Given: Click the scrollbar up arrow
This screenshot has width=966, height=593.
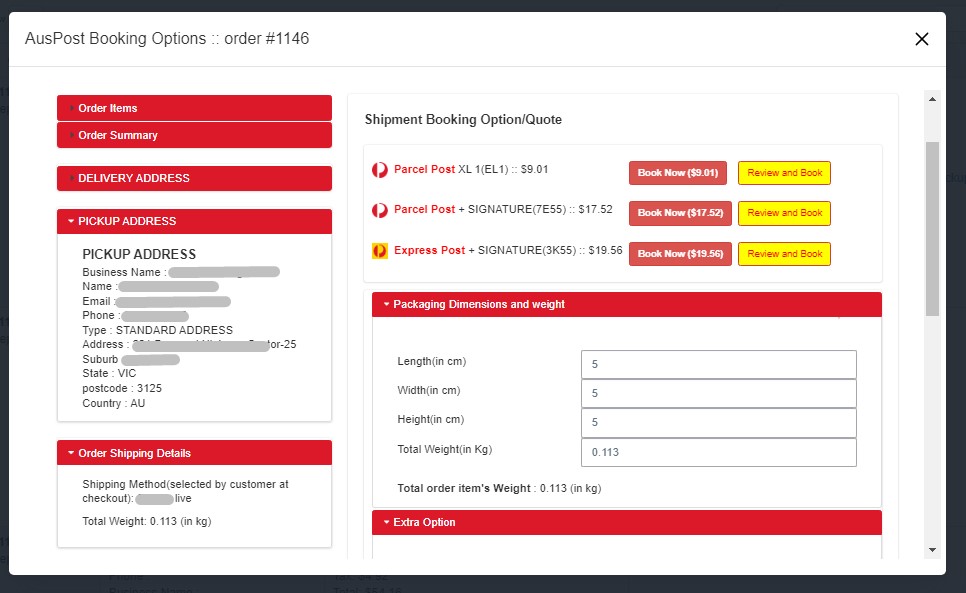Looking at the screenshot, I should click(x=932, y=99).
